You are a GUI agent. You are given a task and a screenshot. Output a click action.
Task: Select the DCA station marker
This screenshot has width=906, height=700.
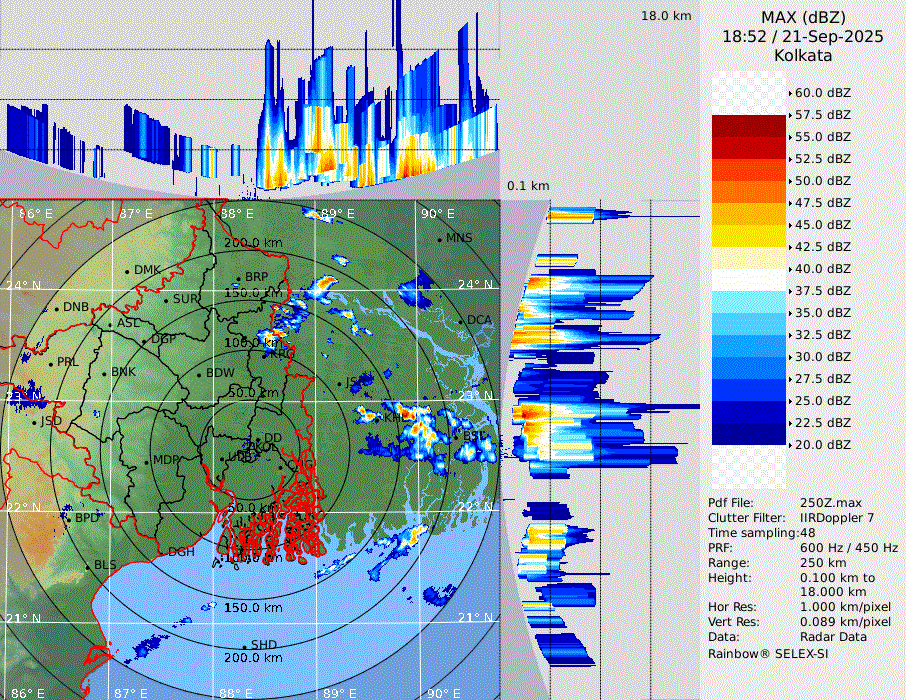461,320
